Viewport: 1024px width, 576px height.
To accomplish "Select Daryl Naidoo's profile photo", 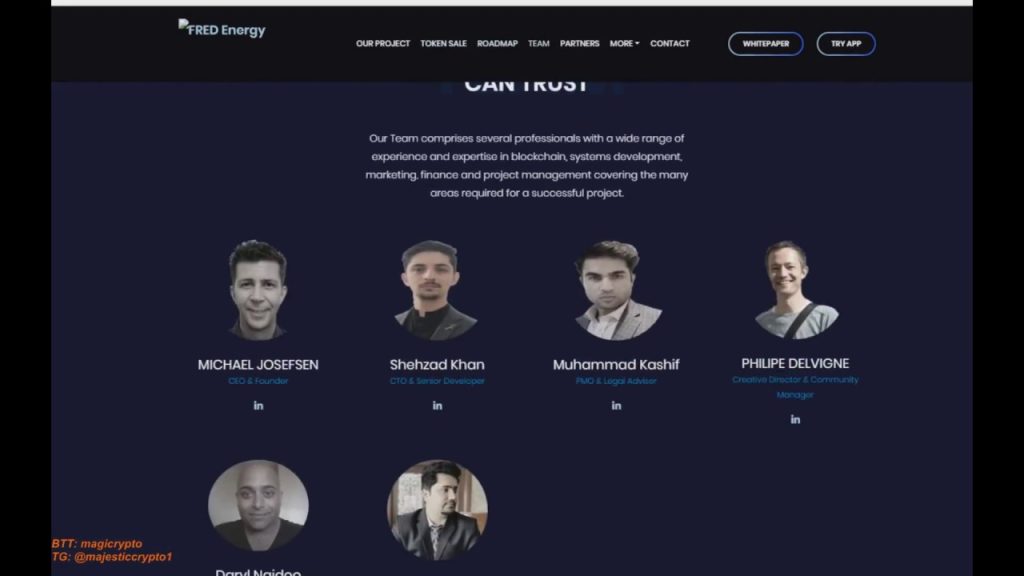I will [x=259, y=505].
